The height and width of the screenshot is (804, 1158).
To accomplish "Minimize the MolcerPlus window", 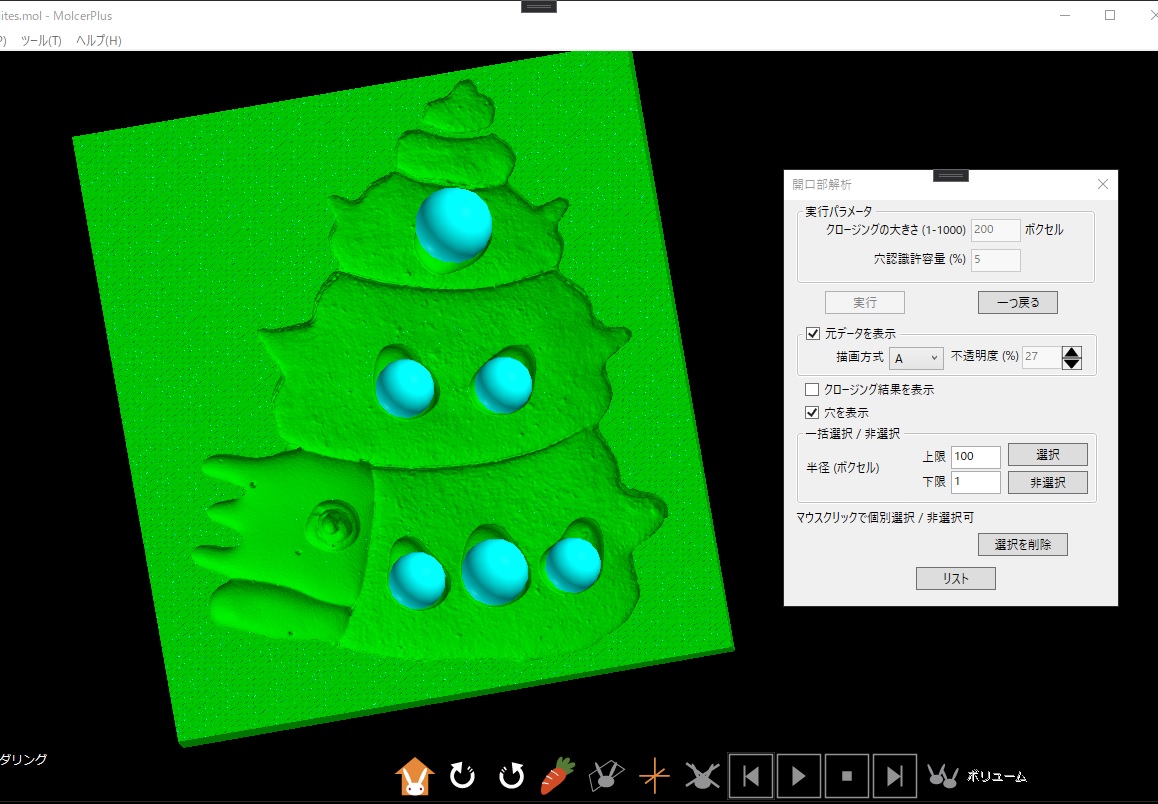I will (1066, 16).
